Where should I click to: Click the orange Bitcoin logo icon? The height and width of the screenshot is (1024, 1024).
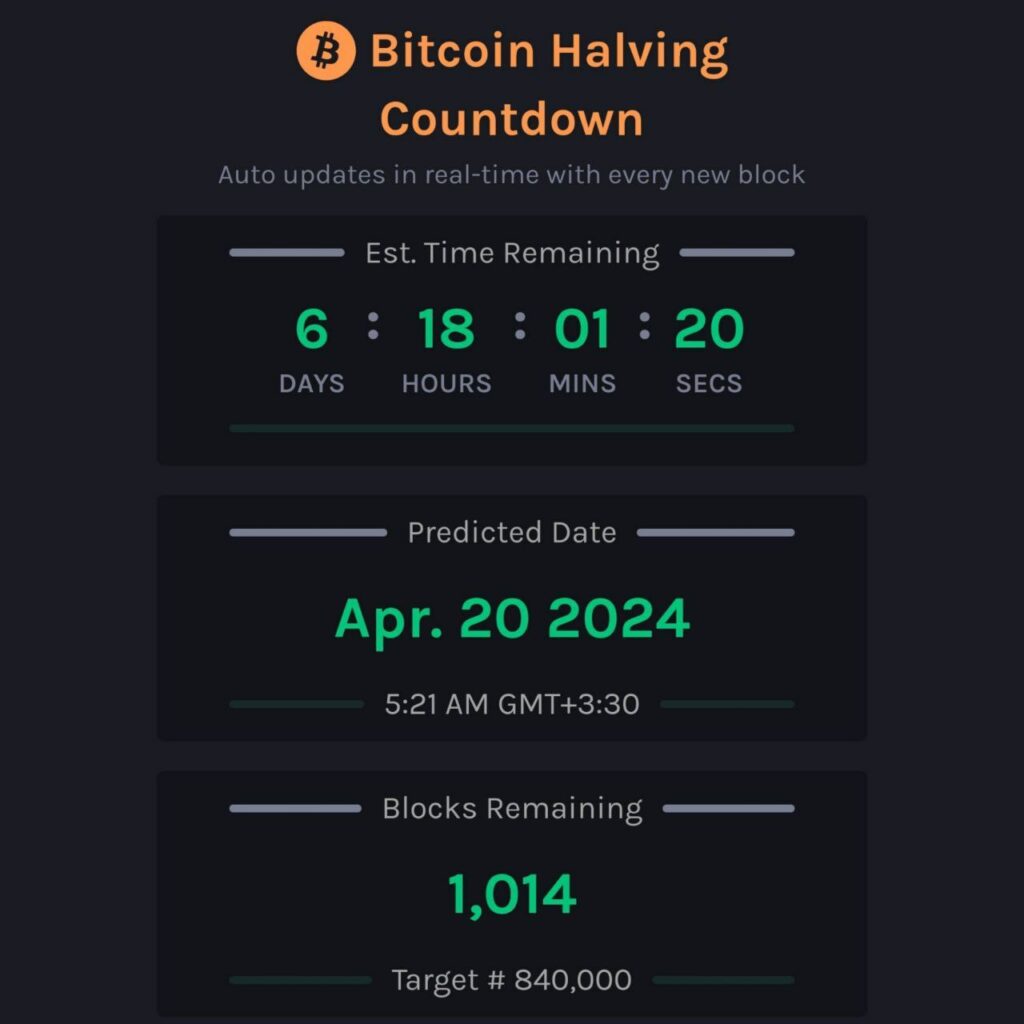(326, 51)
